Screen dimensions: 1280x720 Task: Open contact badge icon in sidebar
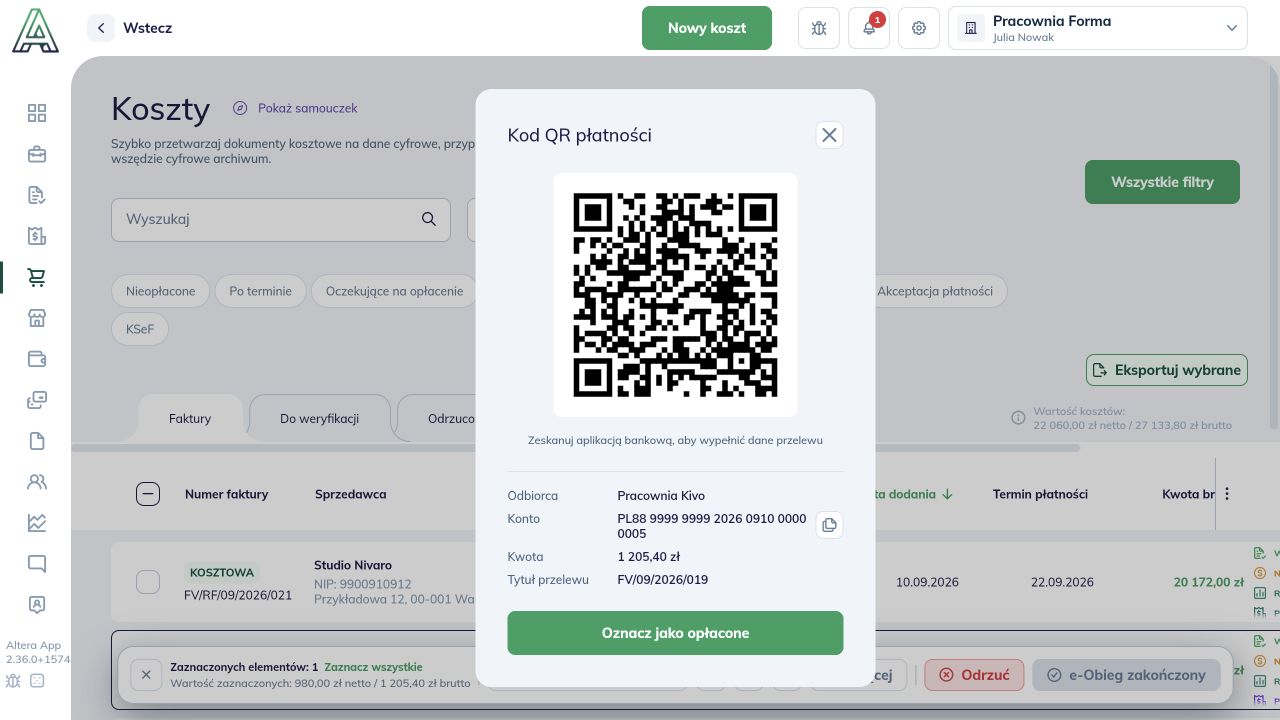click(x=37, y=605)
